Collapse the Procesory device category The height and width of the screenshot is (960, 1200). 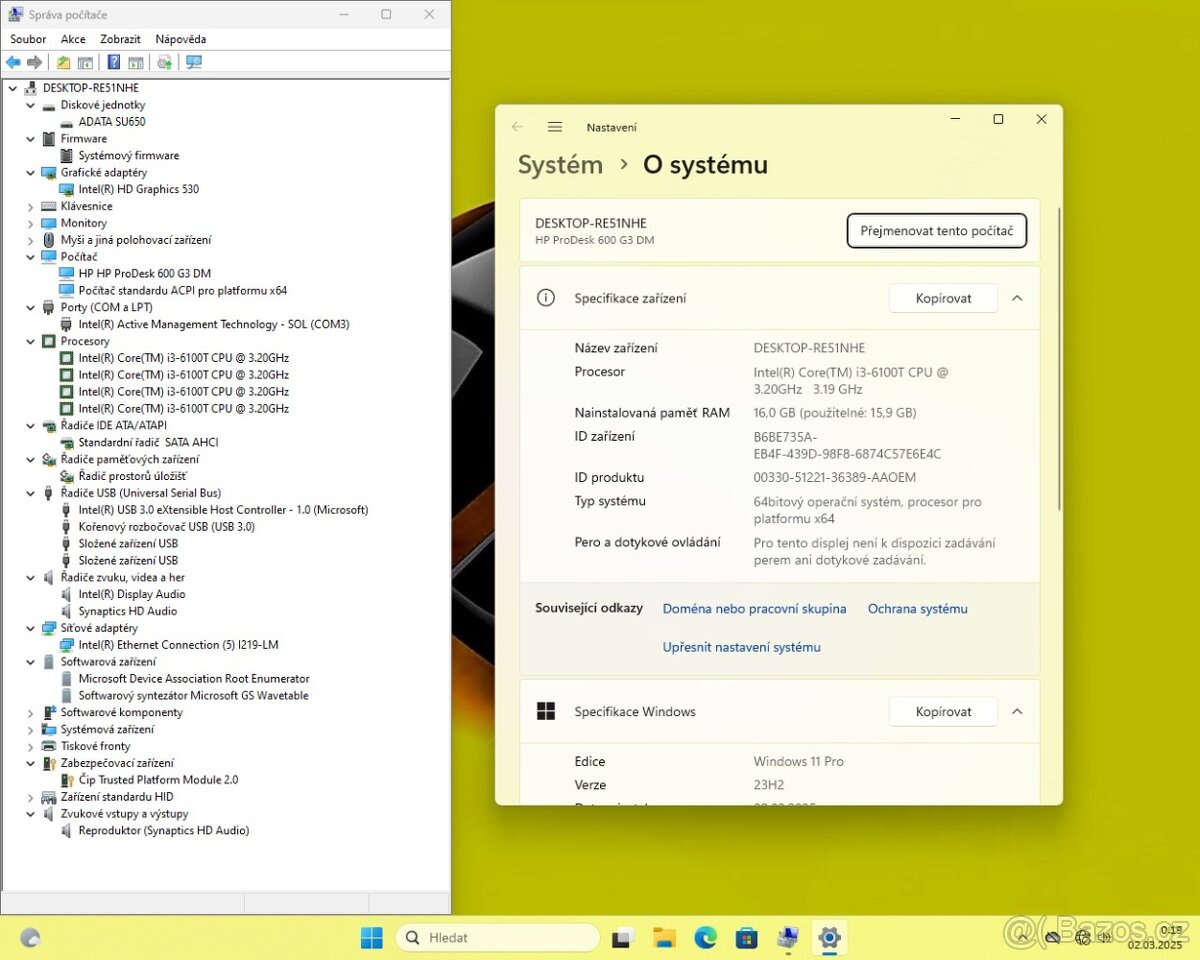click(31, 341)
